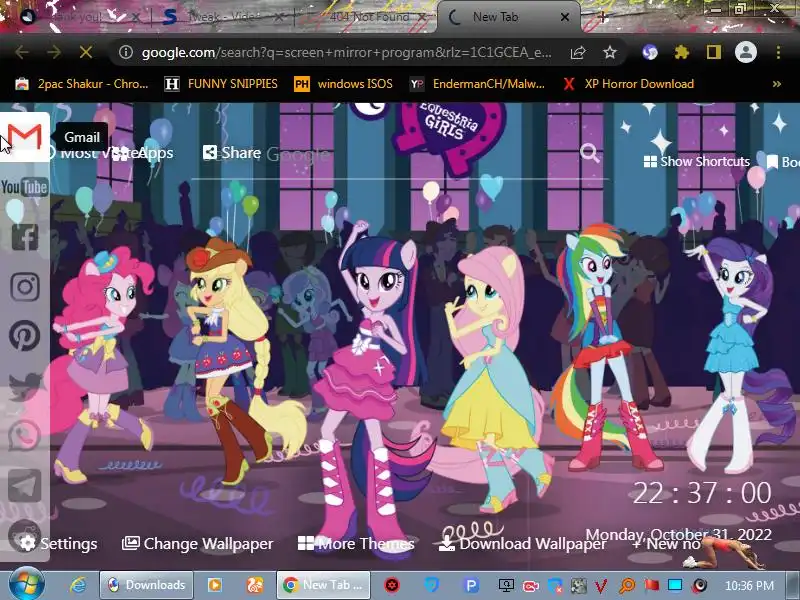Click Download Wallpaper
Screen dimensions: 800x600
tap(522, 543)
